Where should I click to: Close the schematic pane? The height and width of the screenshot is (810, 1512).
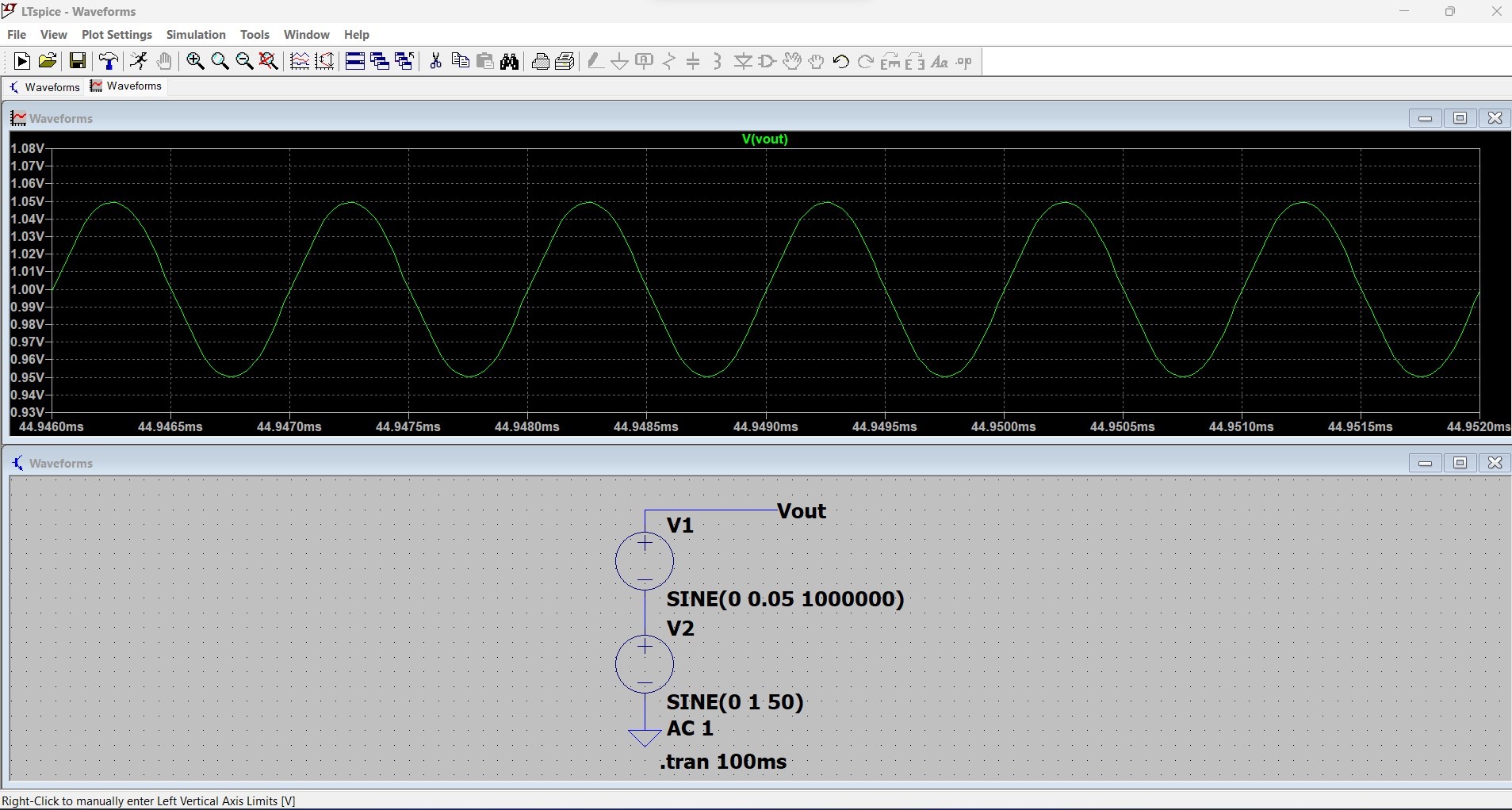1495,463
